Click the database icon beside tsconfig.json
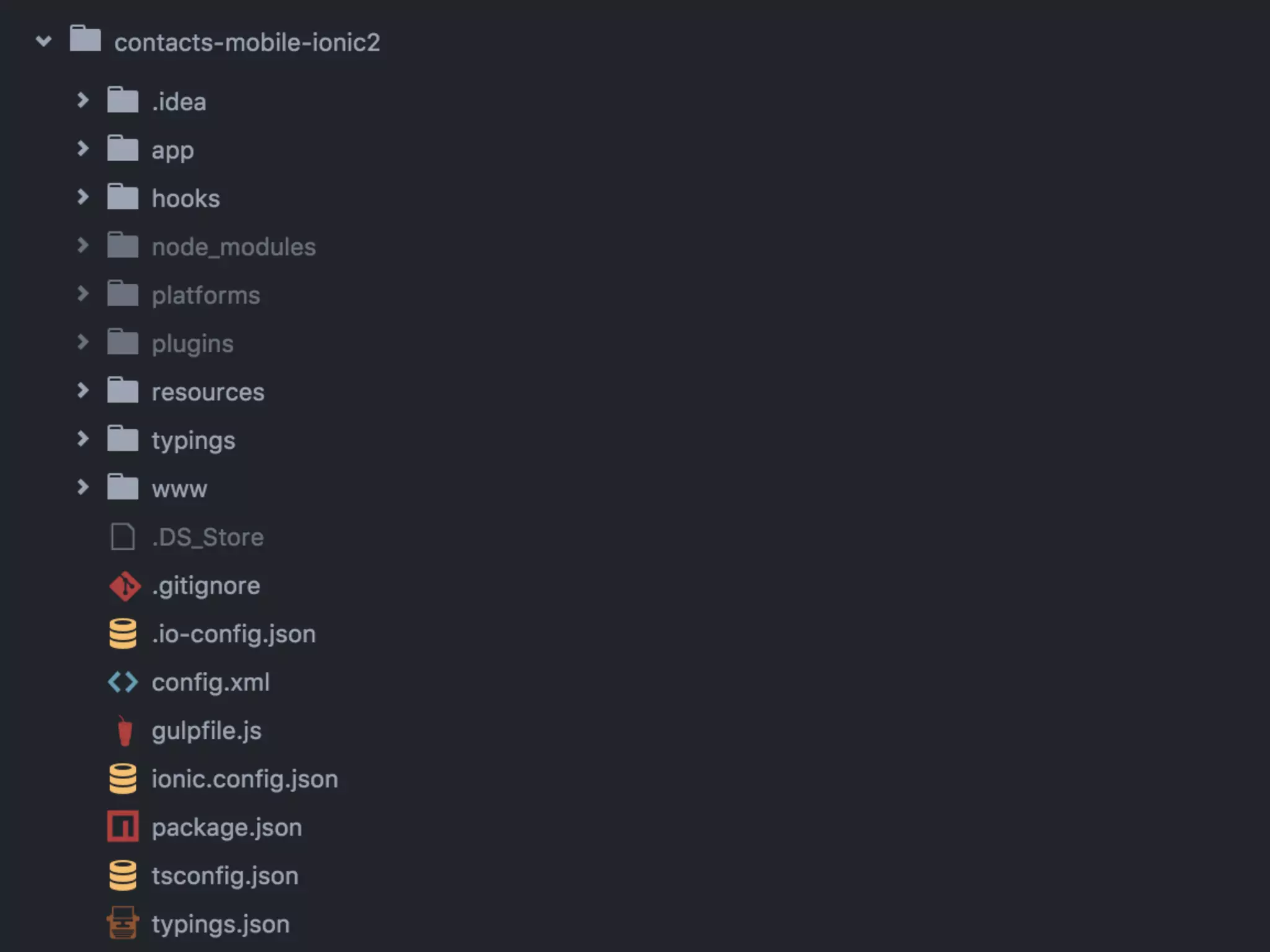The height and width of the screenshot is (952, 1270). click(x=123, y=875)
